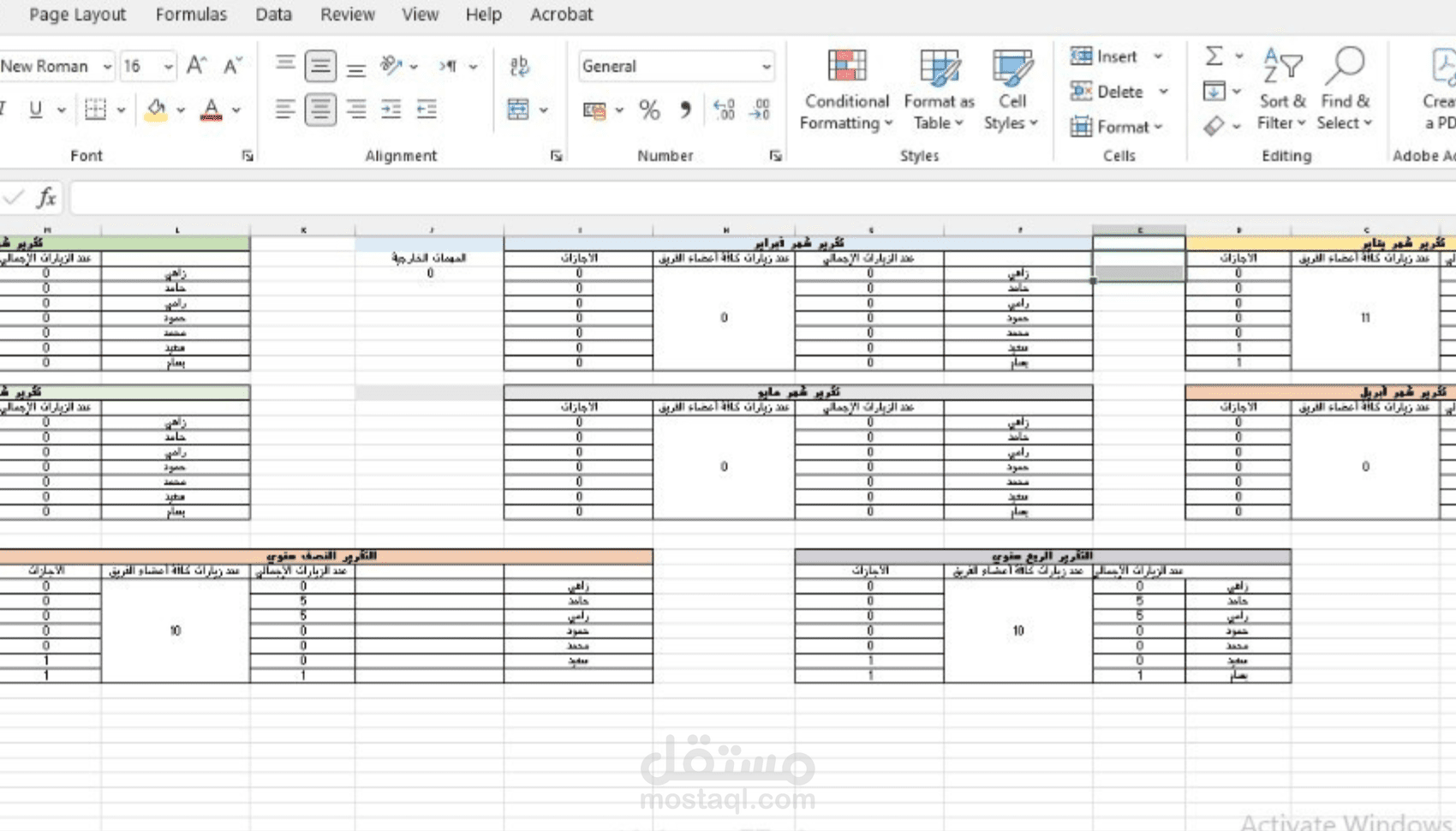Apply the yellow Fill Color
This screenshot has width=1456, height=831.
156,110
